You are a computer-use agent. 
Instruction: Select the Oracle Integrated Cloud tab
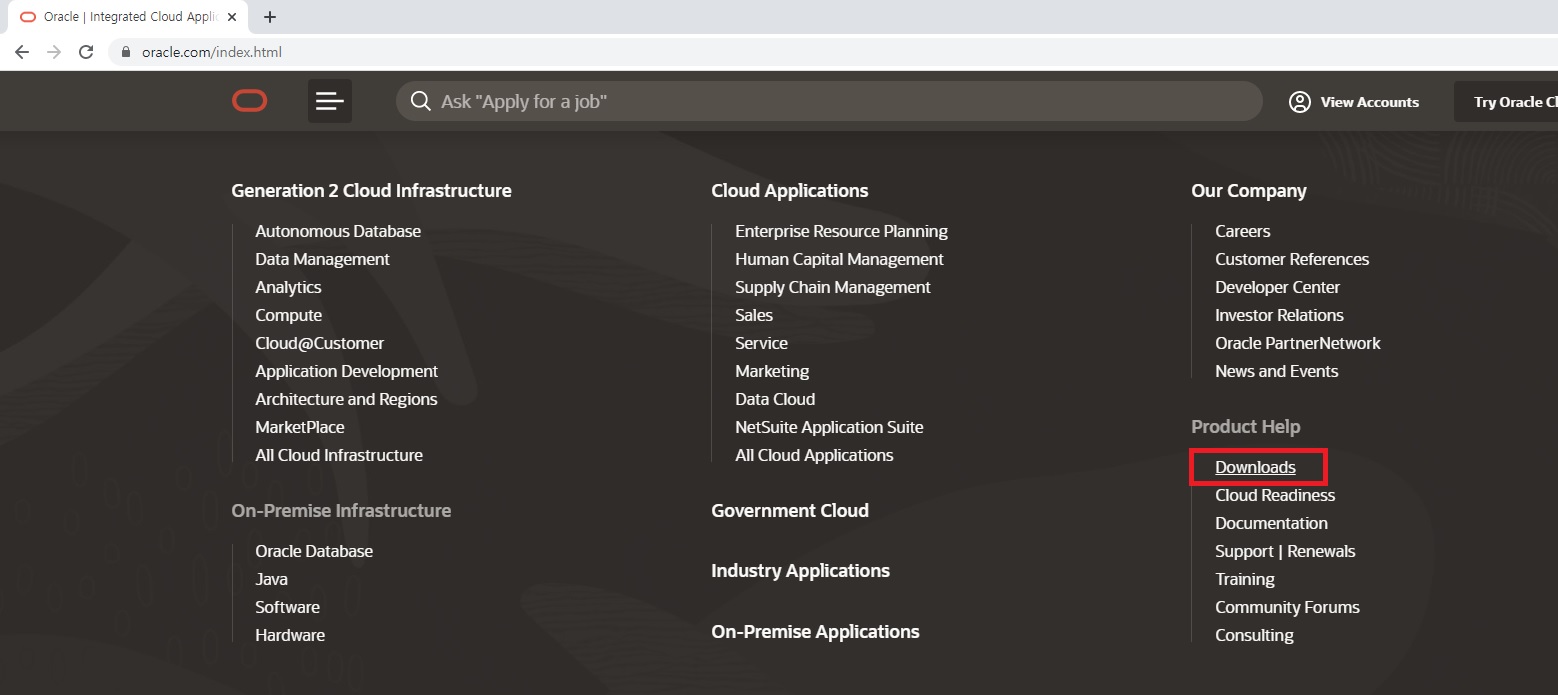coord(128,17)
